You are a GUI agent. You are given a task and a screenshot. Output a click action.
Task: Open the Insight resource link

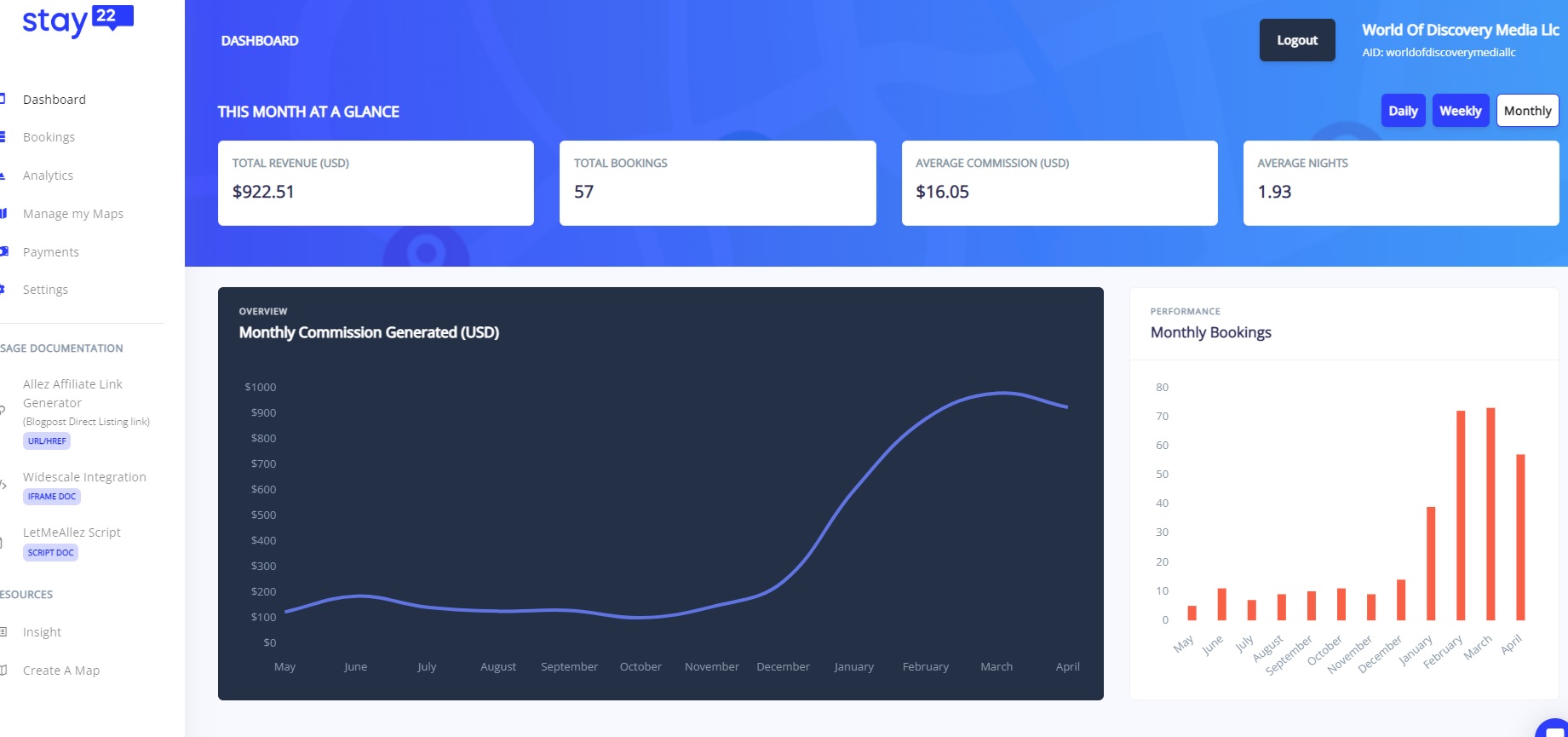pyautogui.click(x=42, y=632)
